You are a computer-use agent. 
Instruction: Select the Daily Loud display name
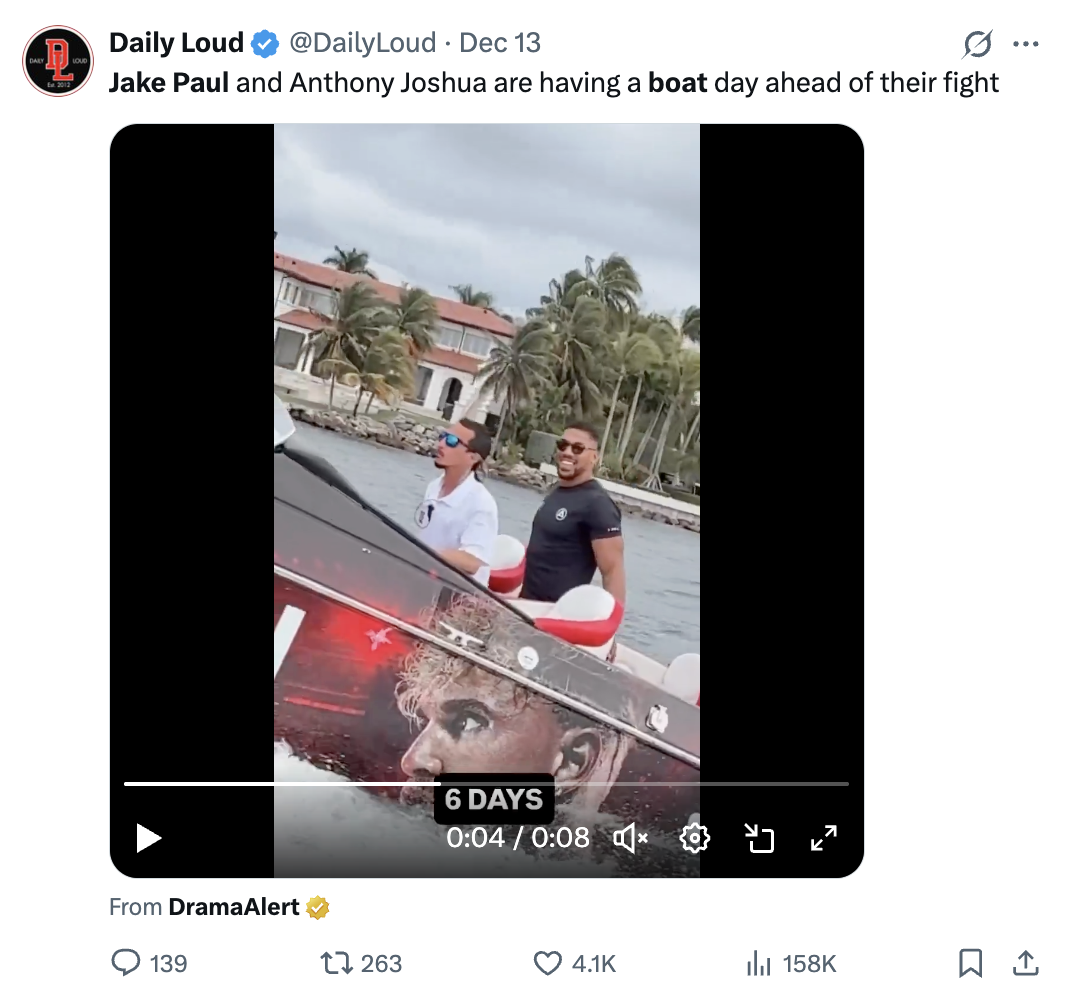point(176,42)
